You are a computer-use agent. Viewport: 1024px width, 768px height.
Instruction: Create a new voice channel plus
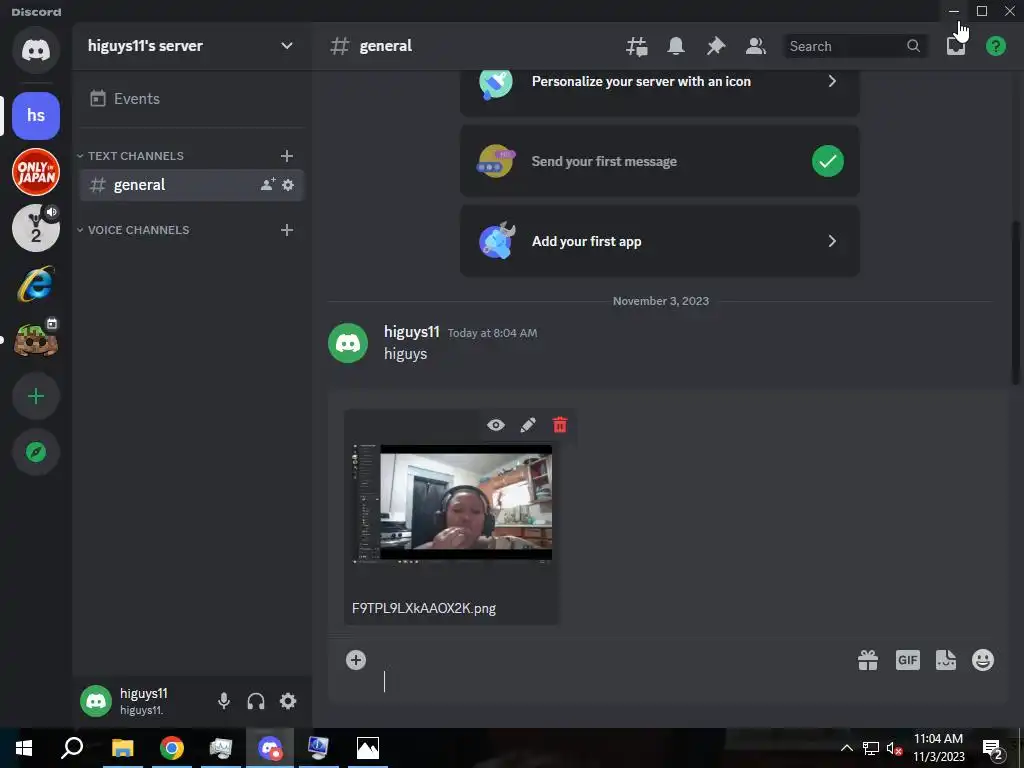pyautogui.click(x=287, y=231)
